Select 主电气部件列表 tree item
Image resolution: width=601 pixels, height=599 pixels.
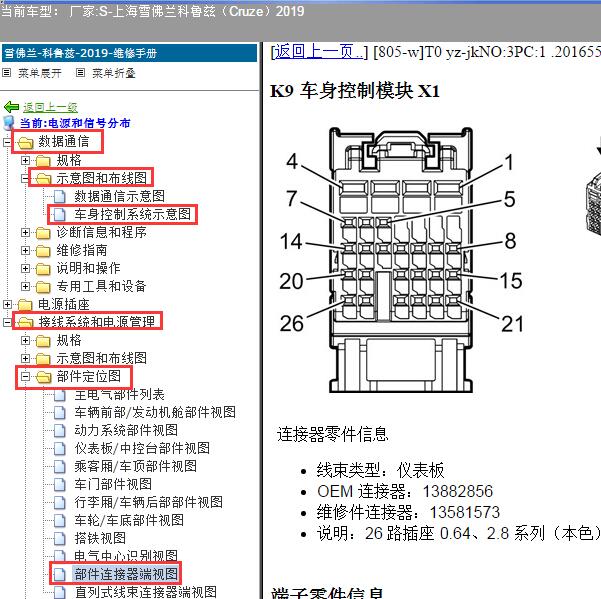coord(120,395)
